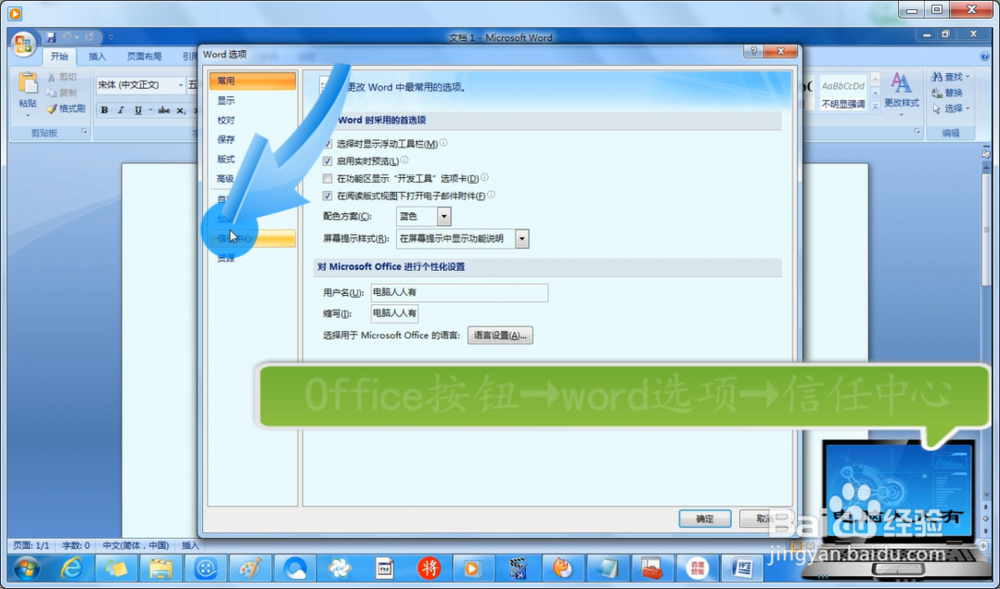Click the Word Options dialog help button
The height and width of the screenshot is (589, 1000).
[x=754, y=52]
